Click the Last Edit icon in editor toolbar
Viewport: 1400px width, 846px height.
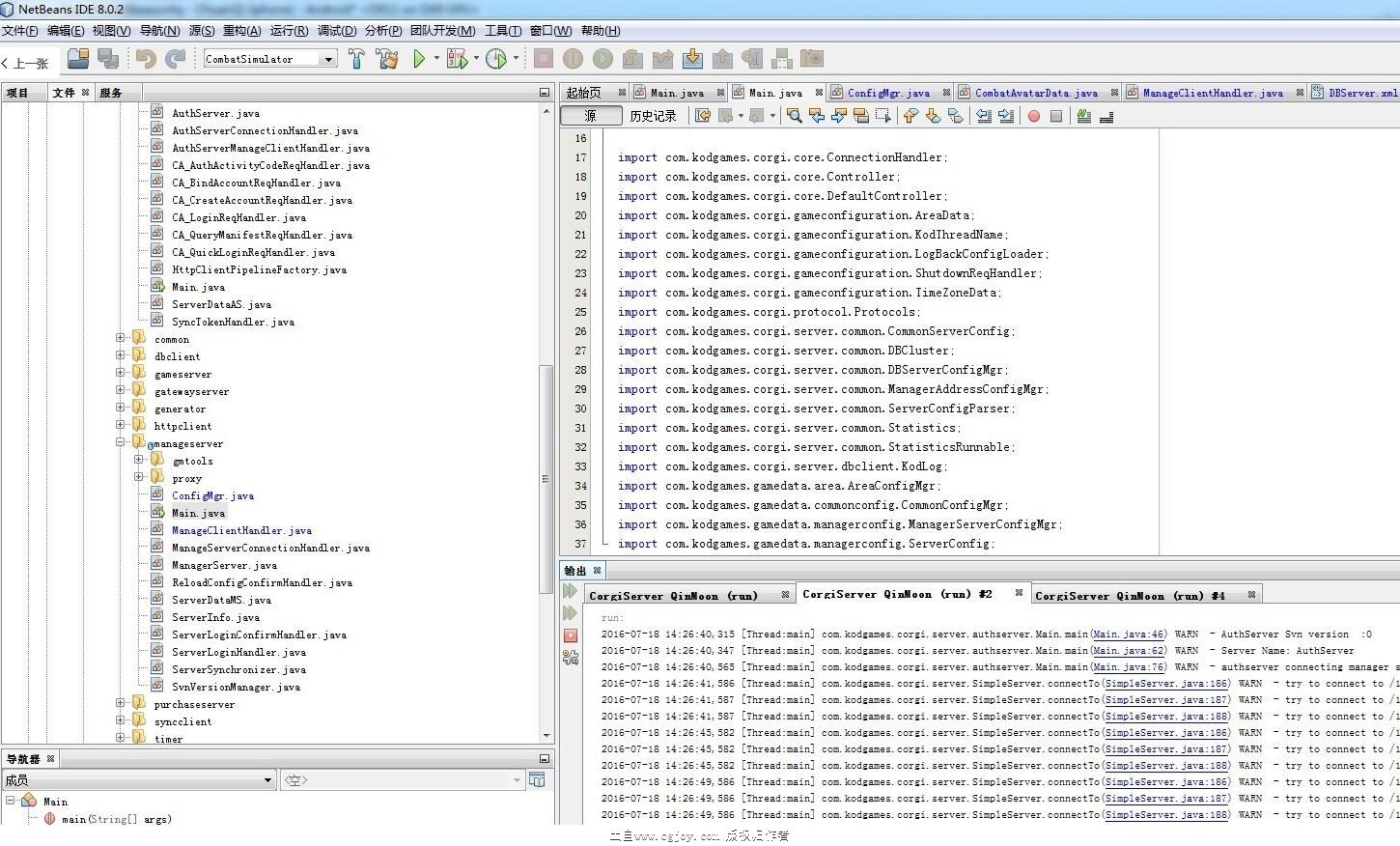pyautogui.click(x=703, y=116)
